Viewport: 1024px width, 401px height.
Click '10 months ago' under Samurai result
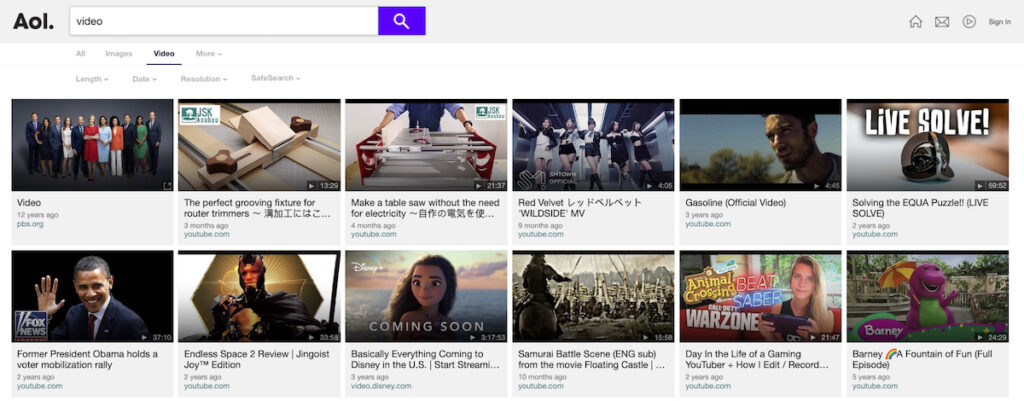[543, 377]
